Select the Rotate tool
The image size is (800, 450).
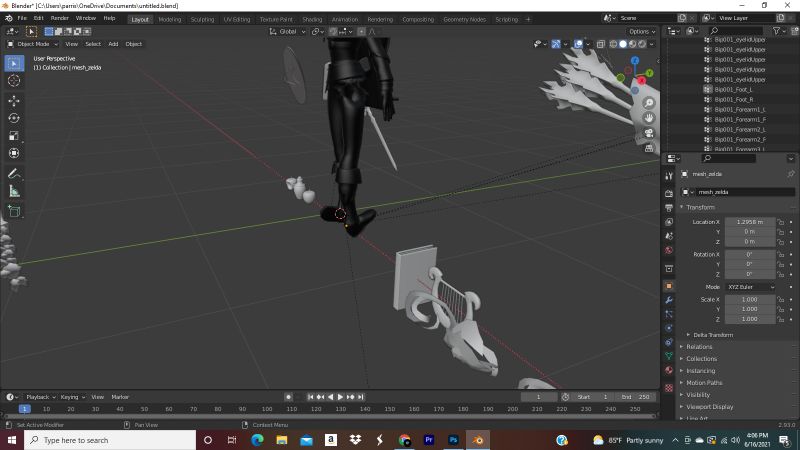click(x=14, y=118)
